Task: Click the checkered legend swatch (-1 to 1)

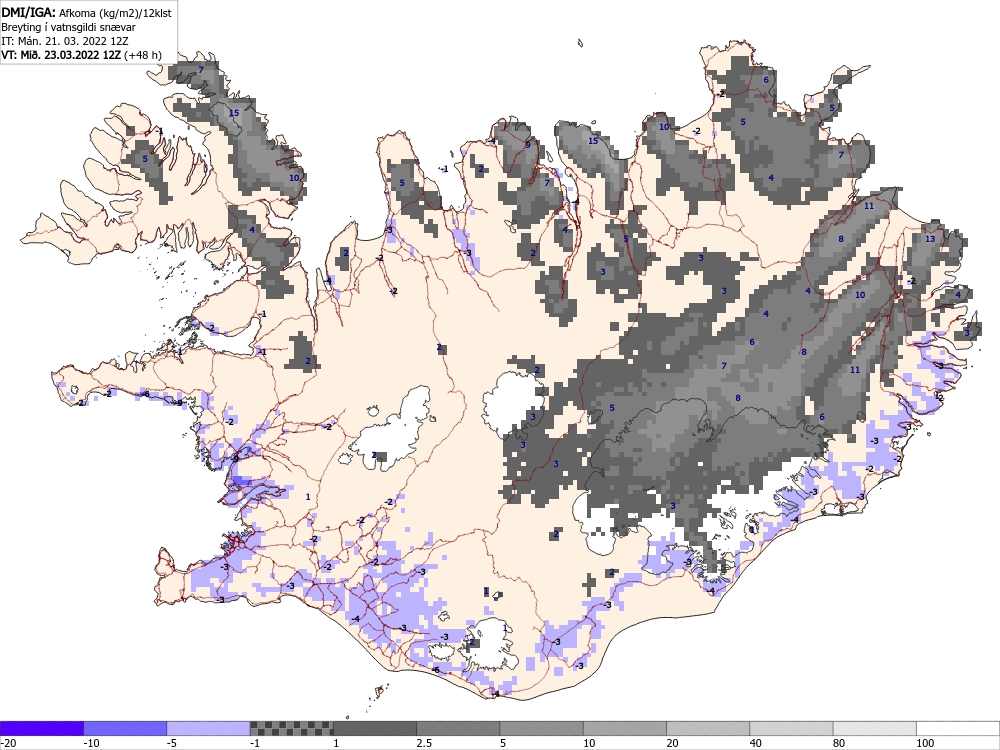Action: click(291, 728)
